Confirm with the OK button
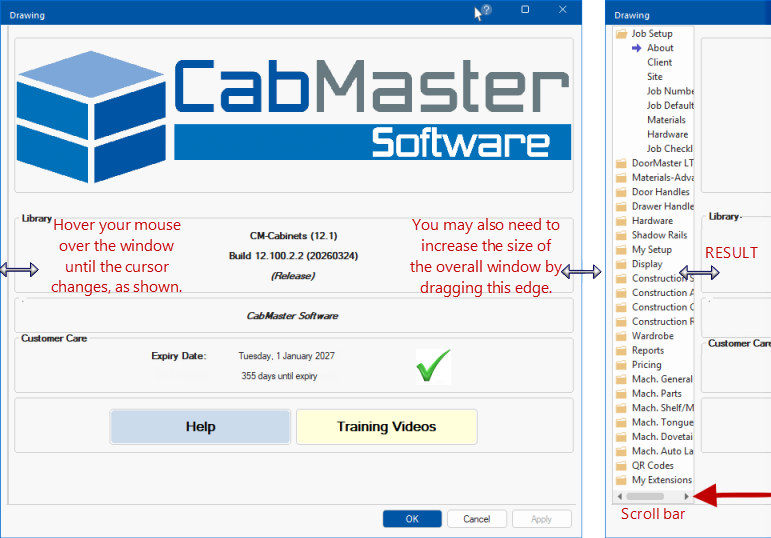Image resolution: width=771 pixels, height=538 pixels. tap(412, 519)
